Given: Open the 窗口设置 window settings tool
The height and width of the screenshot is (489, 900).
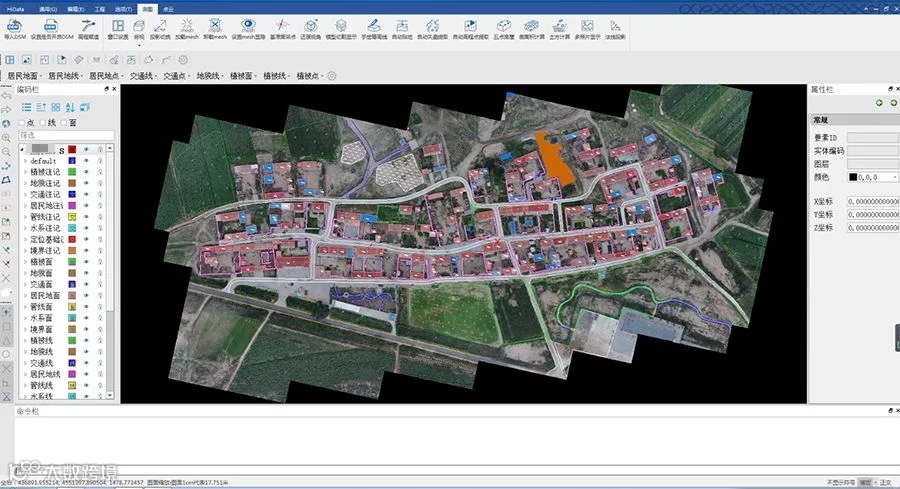Looking at the screenshot, I should pyautogui.click(x=116, y=27).
